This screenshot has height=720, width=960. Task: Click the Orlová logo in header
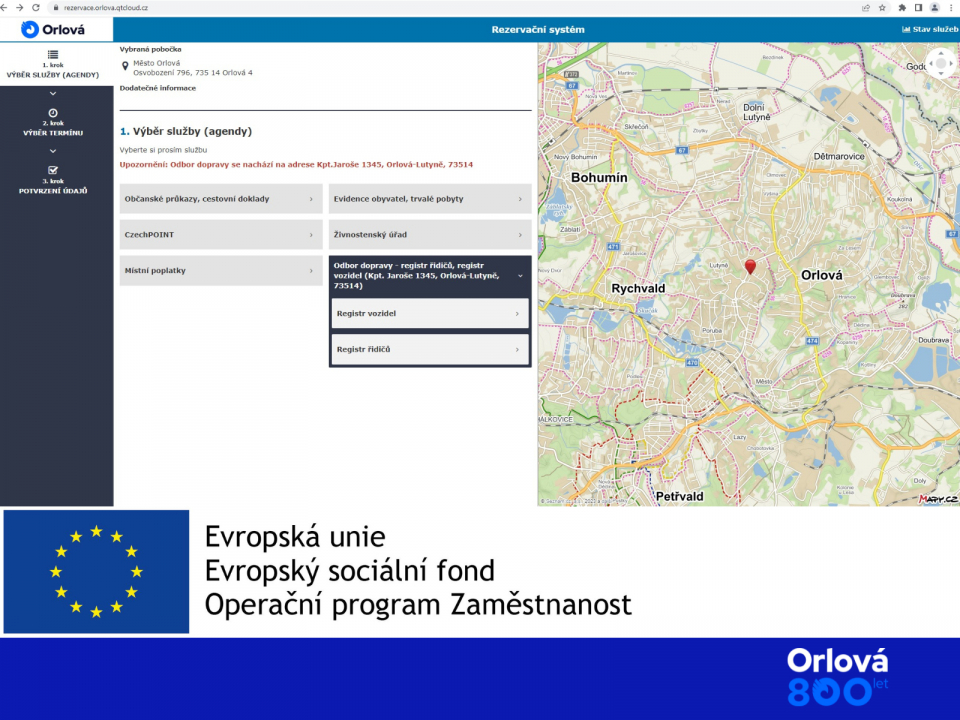53,29
